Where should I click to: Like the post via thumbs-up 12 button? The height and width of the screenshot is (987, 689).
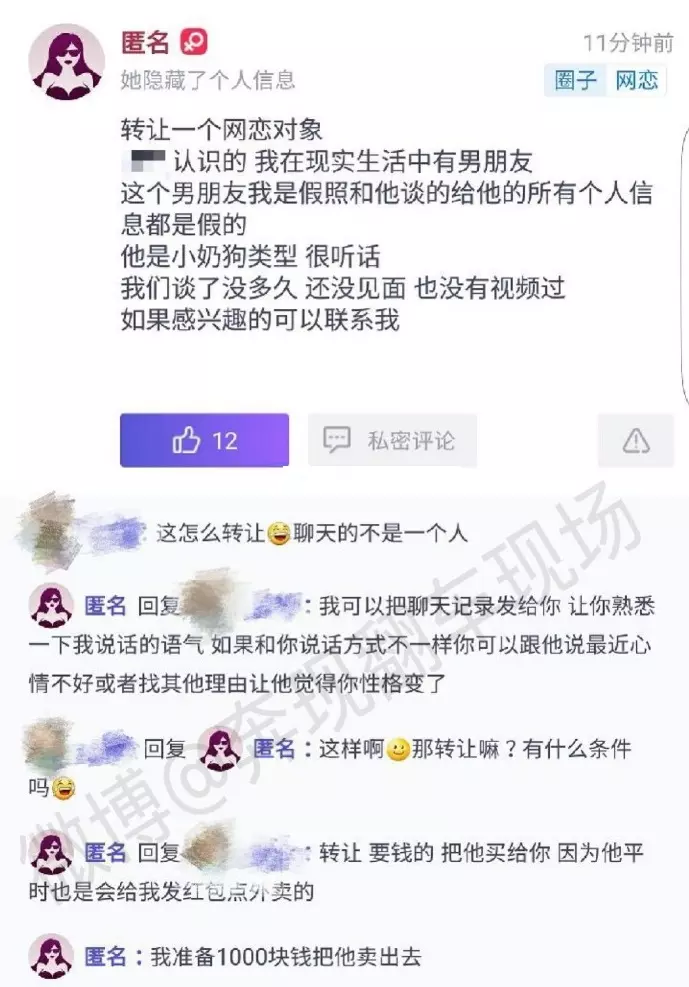[204, 440]
